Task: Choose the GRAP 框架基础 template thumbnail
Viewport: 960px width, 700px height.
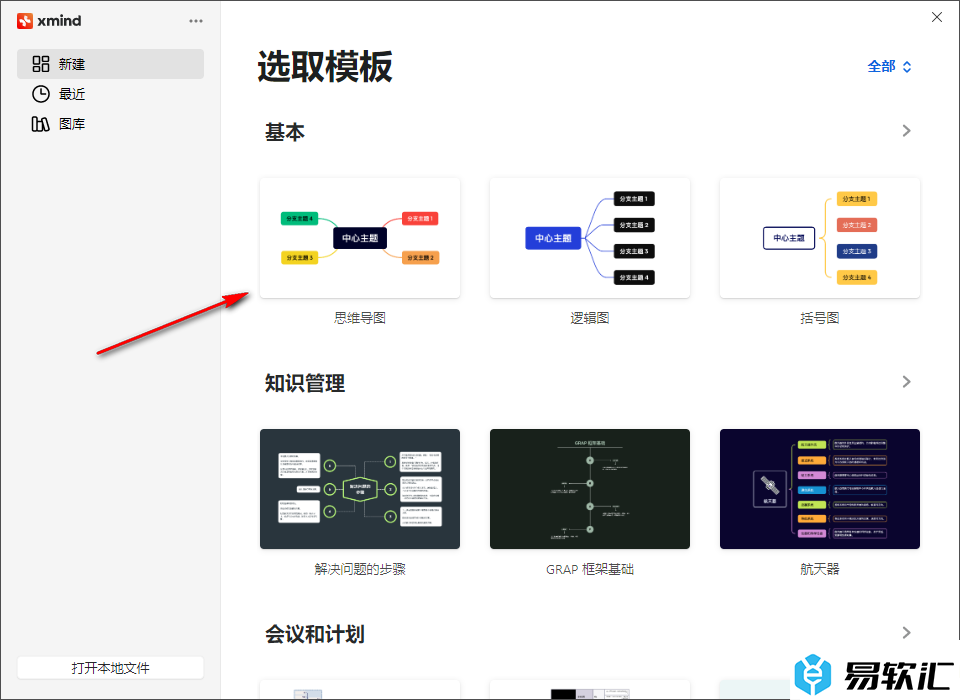Action: 590,489
